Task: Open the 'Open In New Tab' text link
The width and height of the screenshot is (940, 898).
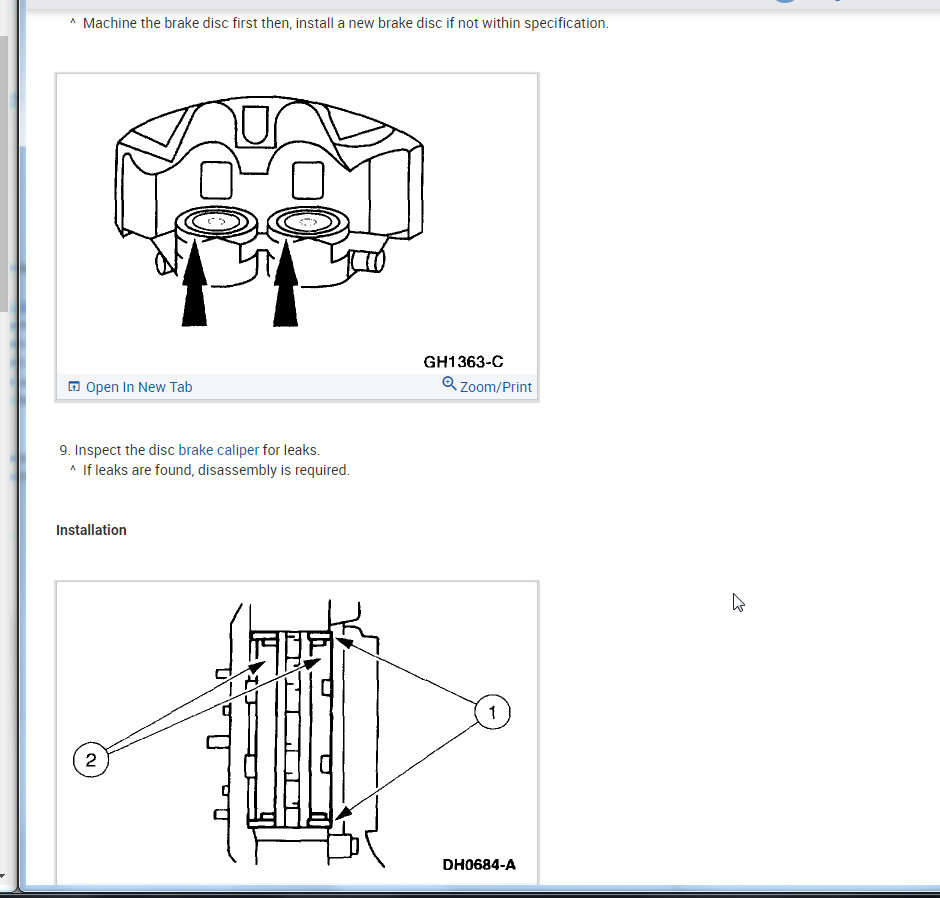Action: [x=138, y=387]
